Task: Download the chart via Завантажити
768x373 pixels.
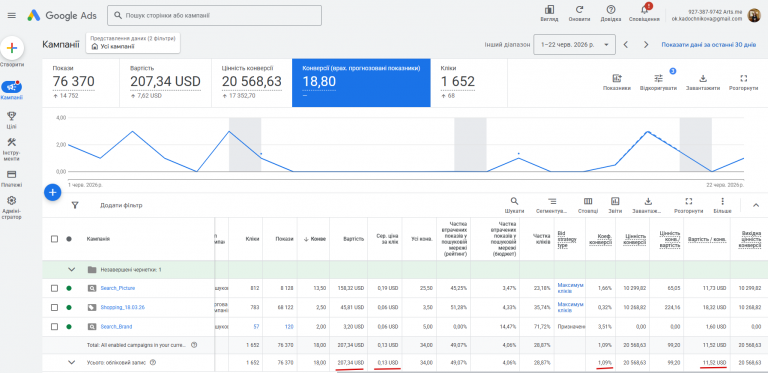Action: (703, 82)
